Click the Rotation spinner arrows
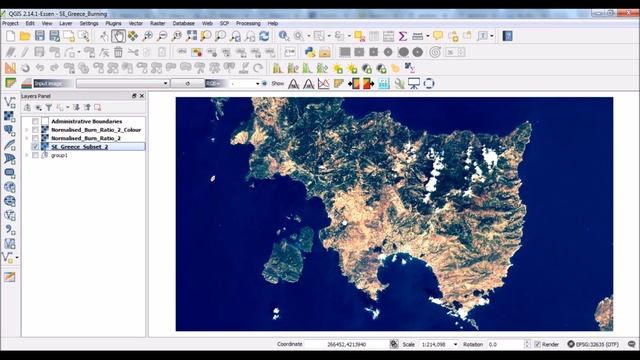This screenshot has width=640, height=360. pyautogui.click(x=527, y=344)
